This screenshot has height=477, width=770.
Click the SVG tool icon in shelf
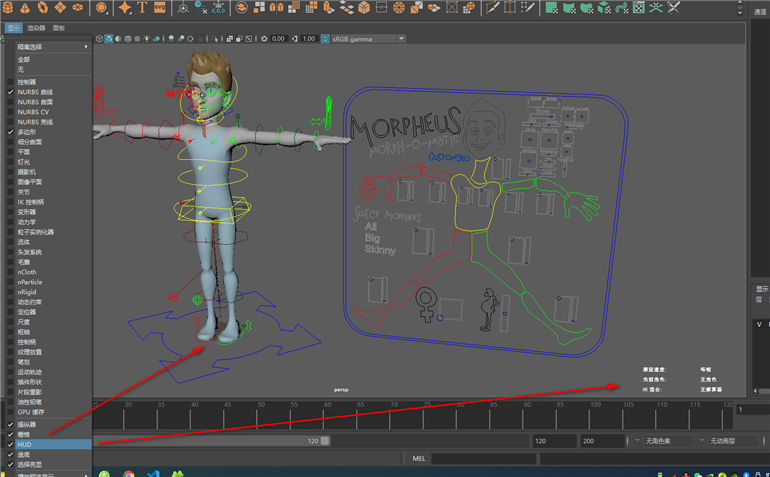[162, 8]
